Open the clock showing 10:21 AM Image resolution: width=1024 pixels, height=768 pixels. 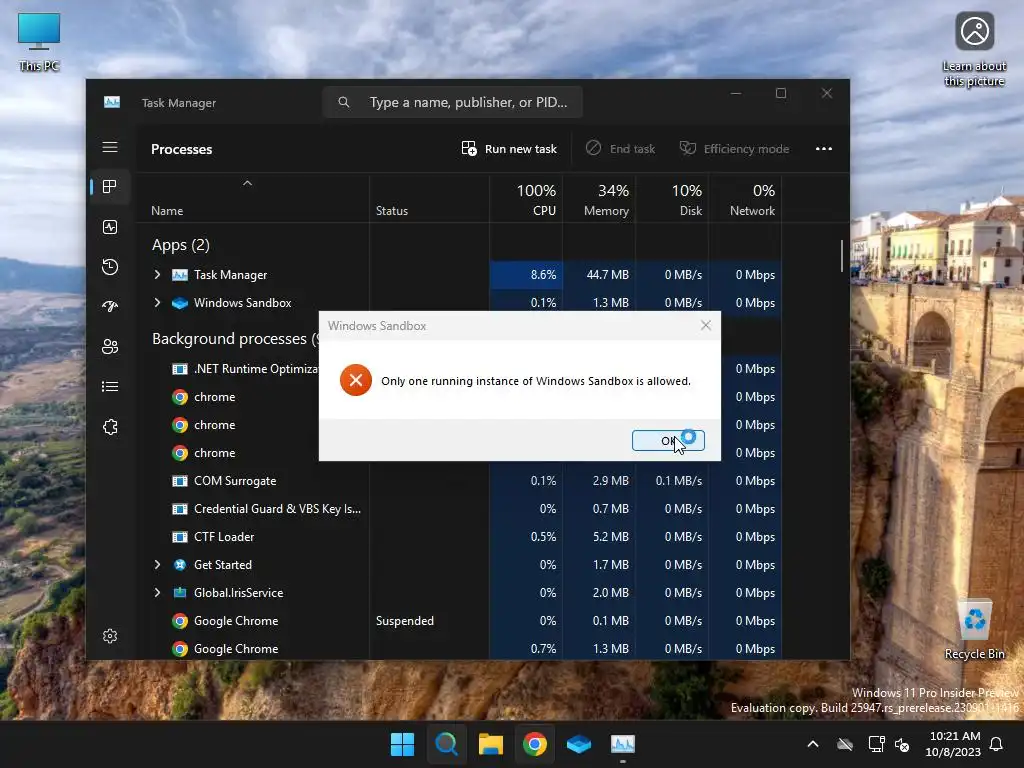[x=953, y=744]
